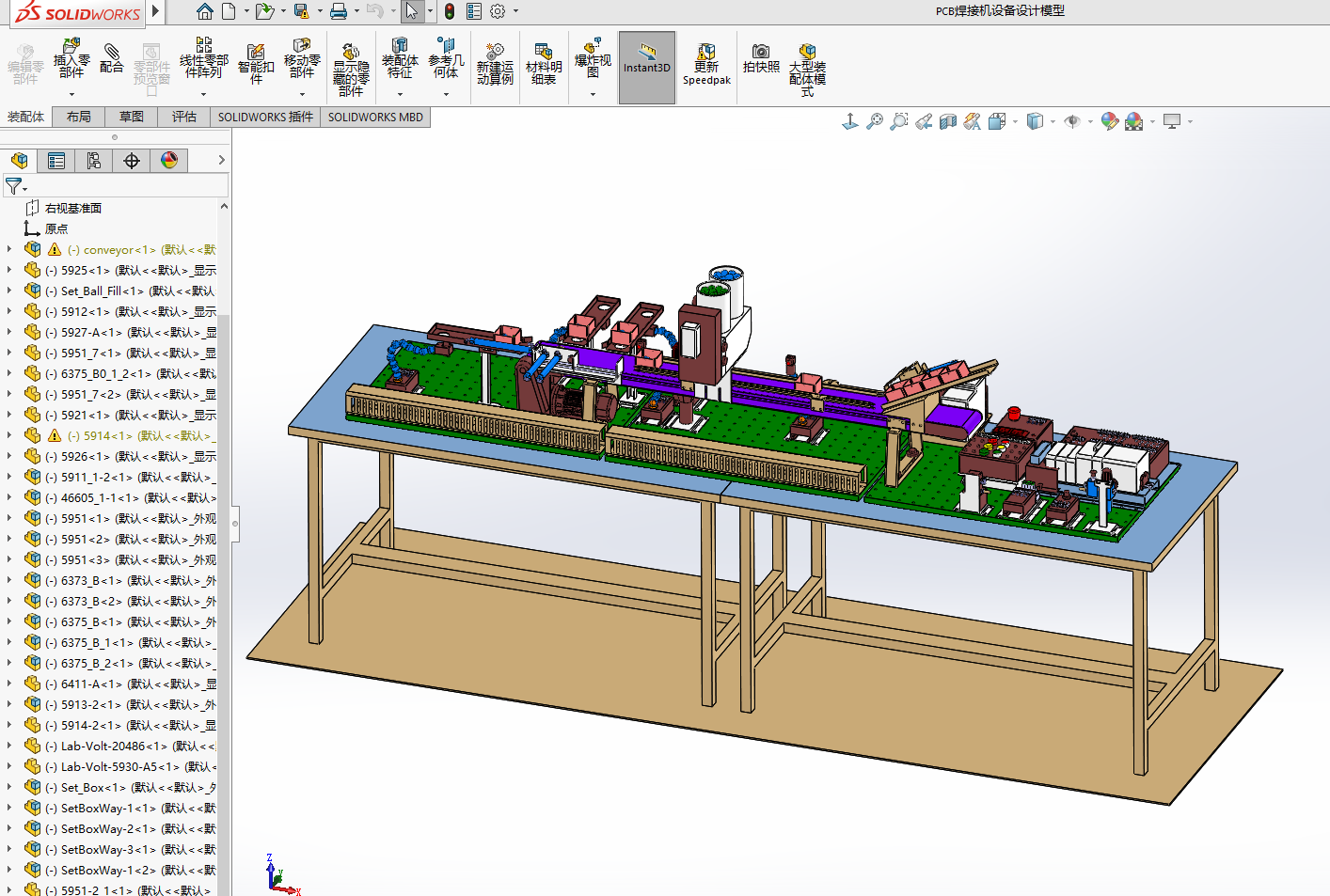Click the Update Speedpak (更新 Speedpak) button

pos(706,64)
